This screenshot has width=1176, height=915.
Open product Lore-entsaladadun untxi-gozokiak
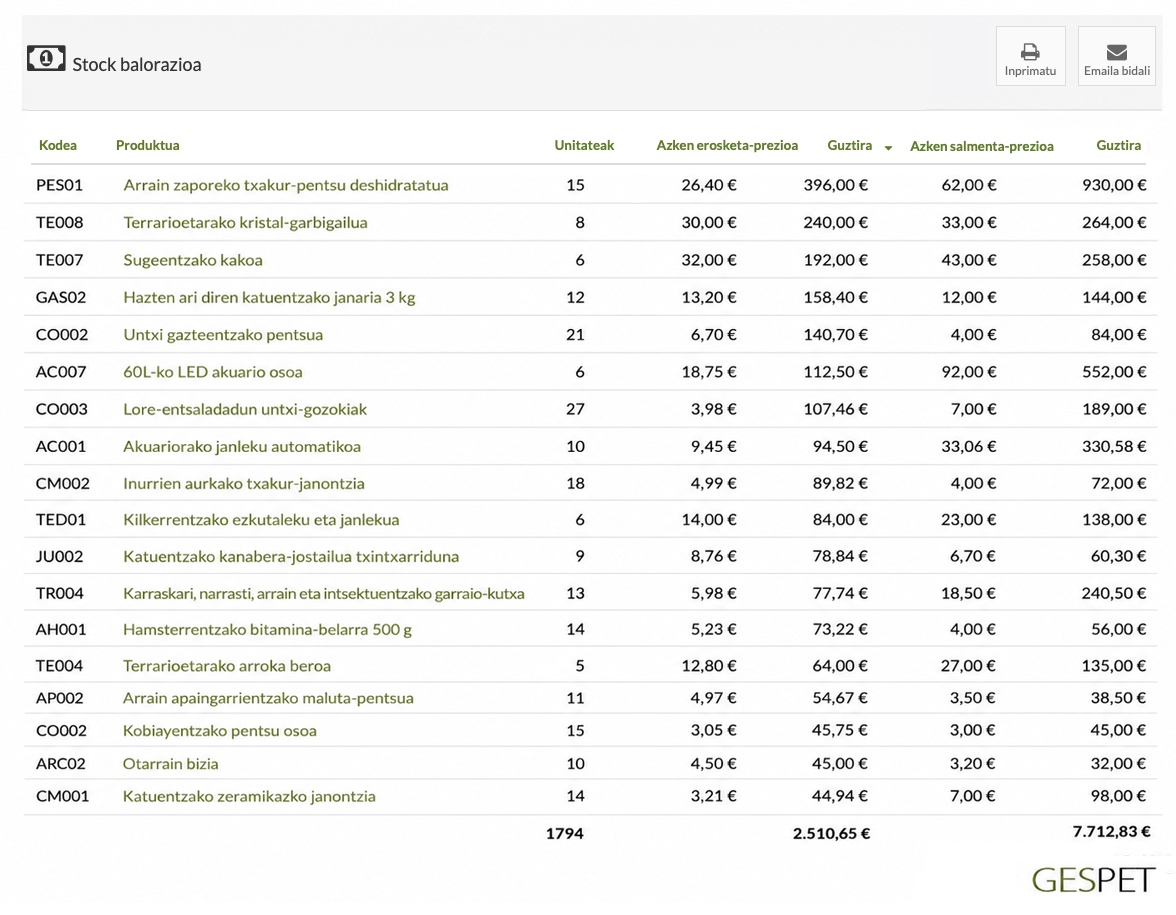coord(245,410)
